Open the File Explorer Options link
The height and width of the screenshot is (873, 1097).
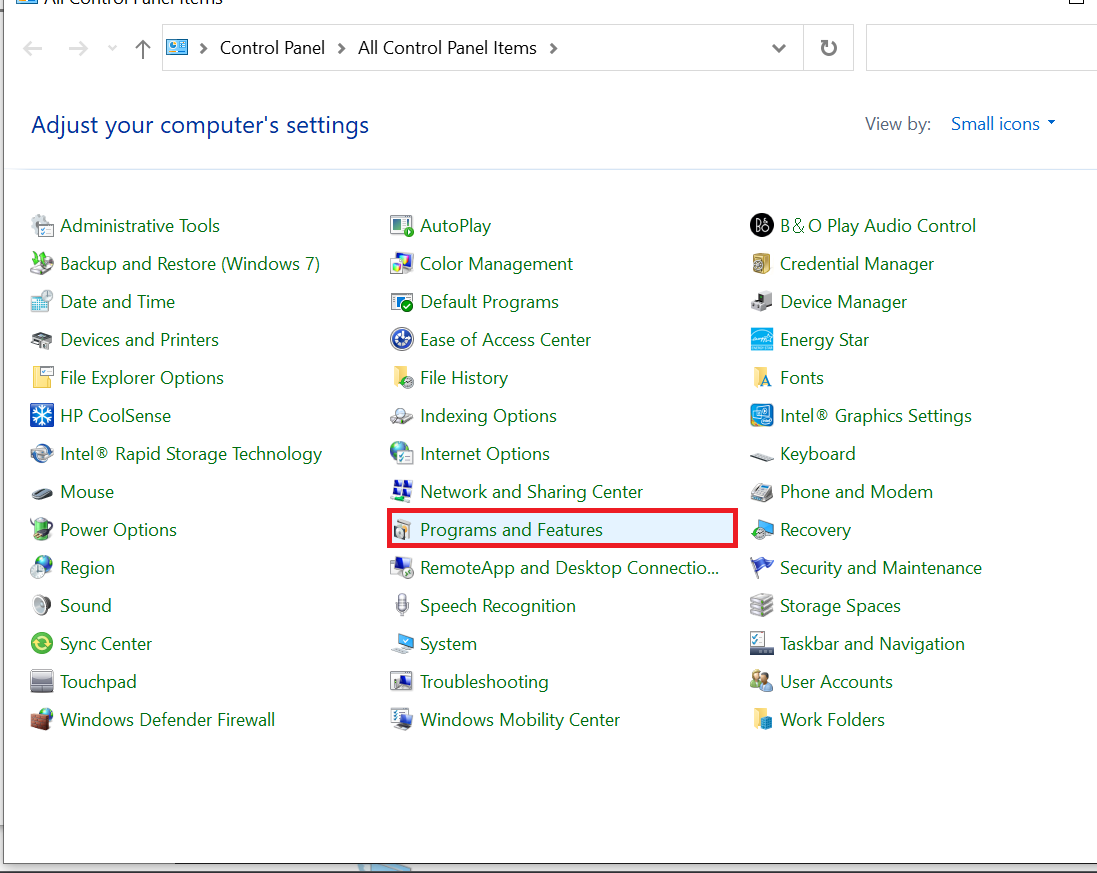pos(142,378)
